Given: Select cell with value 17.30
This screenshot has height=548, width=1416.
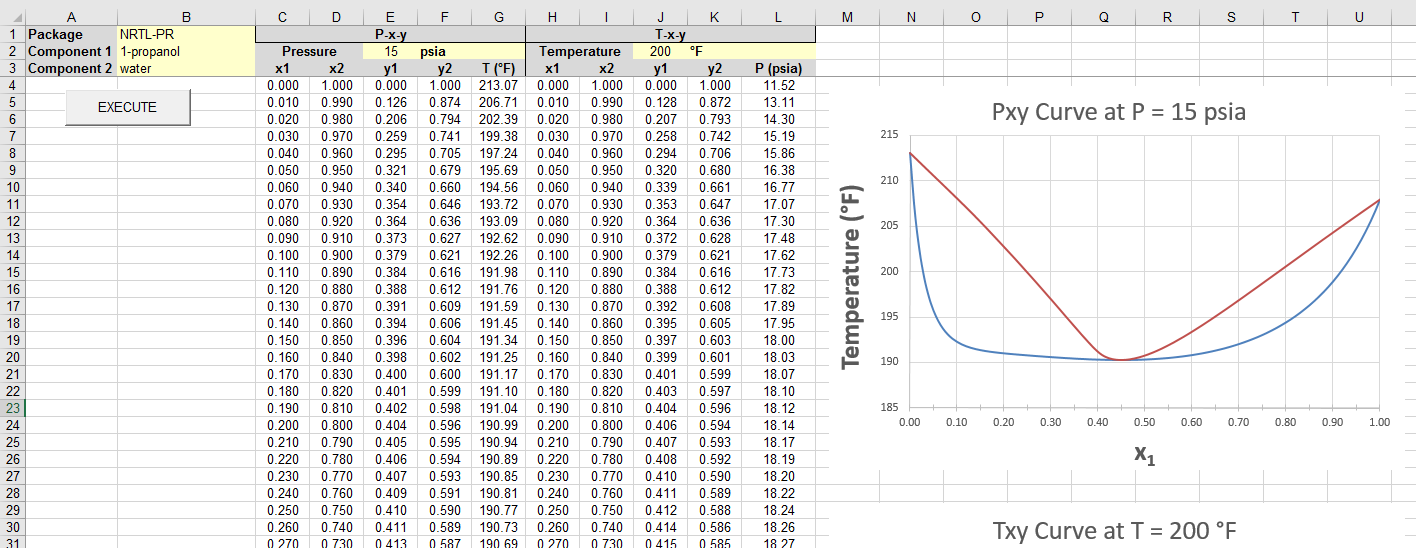Looking at the screenshot, I should coord(779,221).
